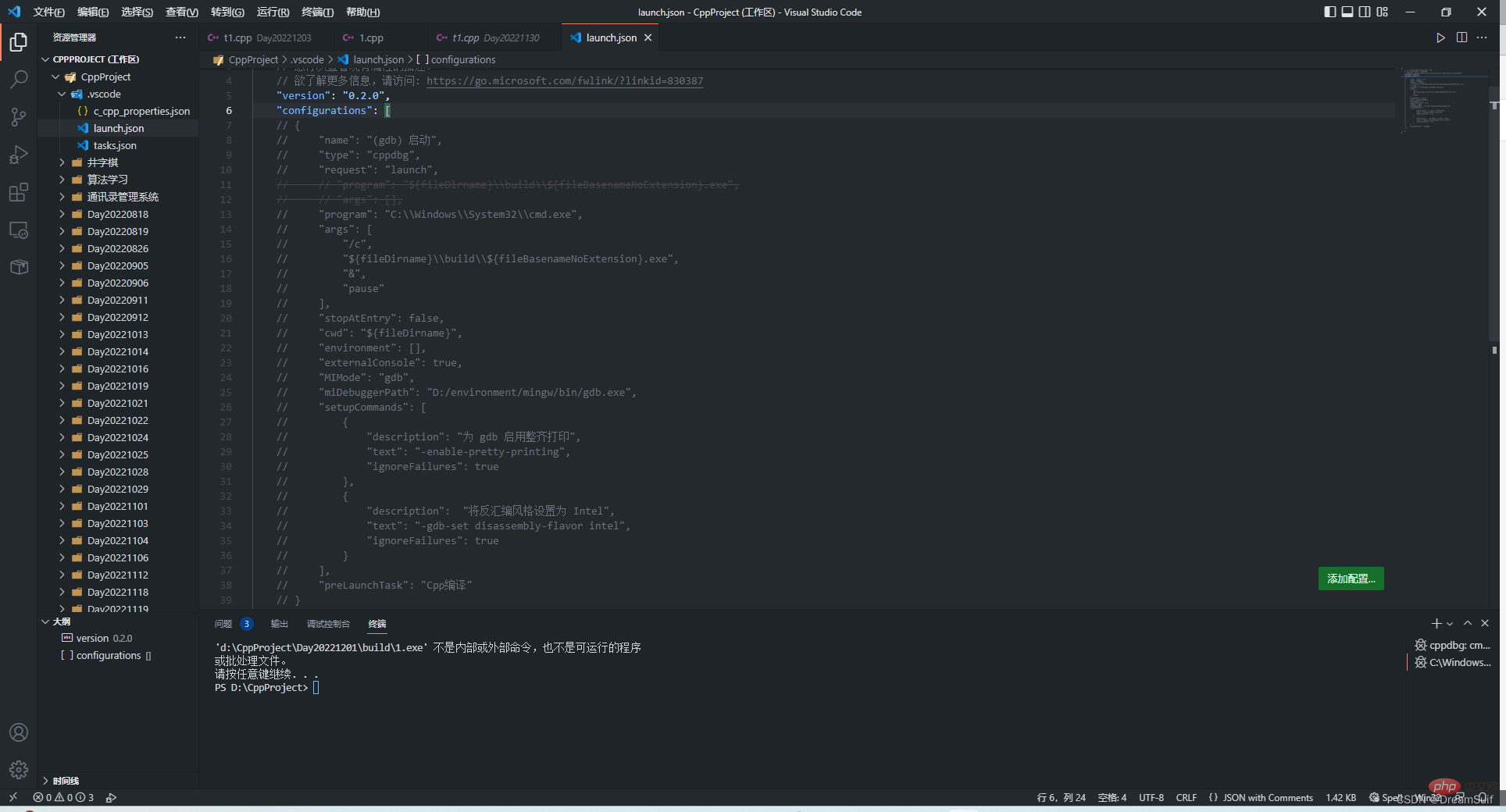Open new terminal launch profile dropdown

(x=1450, y=624)
